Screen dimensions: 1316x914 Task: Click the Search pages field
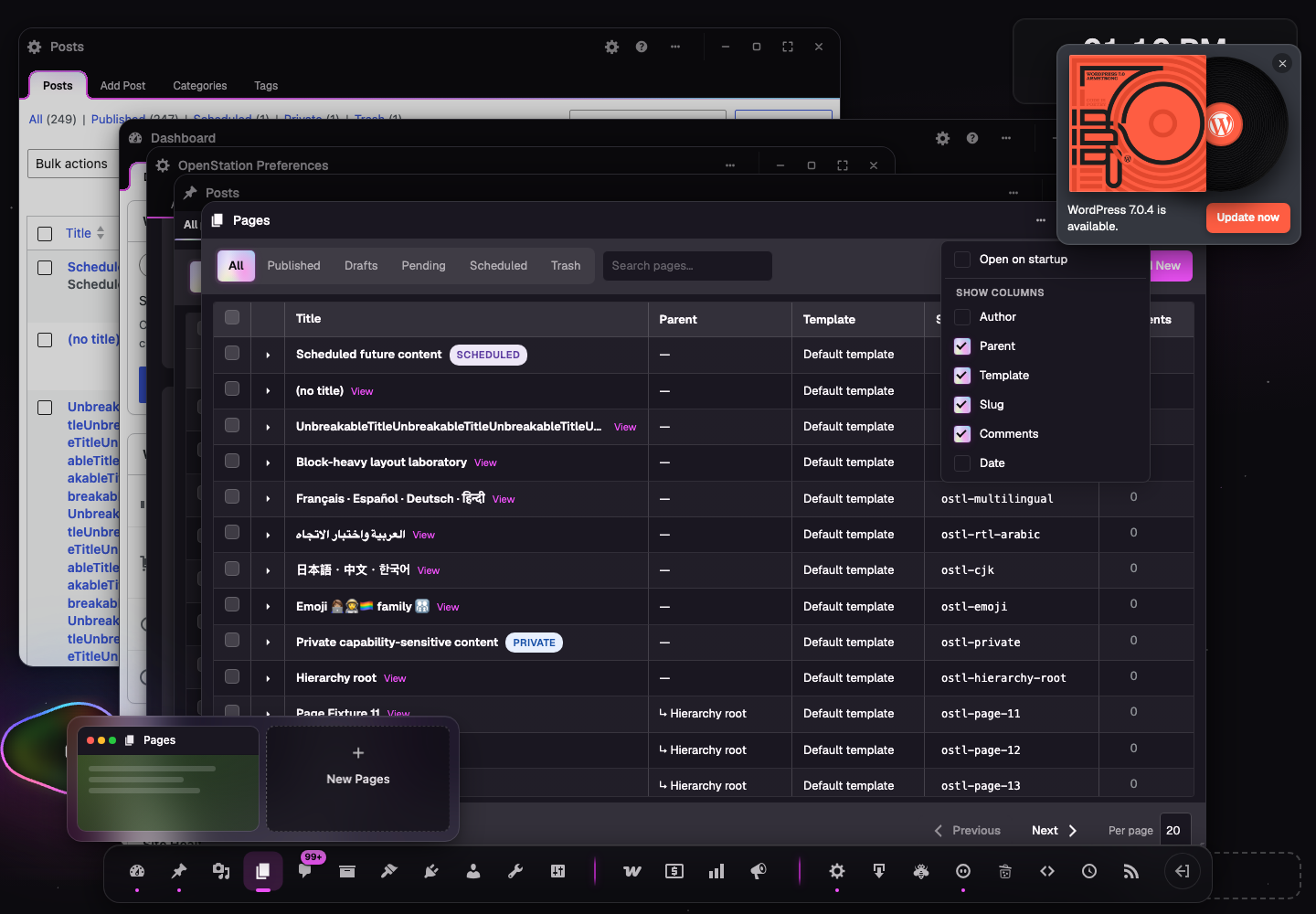click(687, 266)
